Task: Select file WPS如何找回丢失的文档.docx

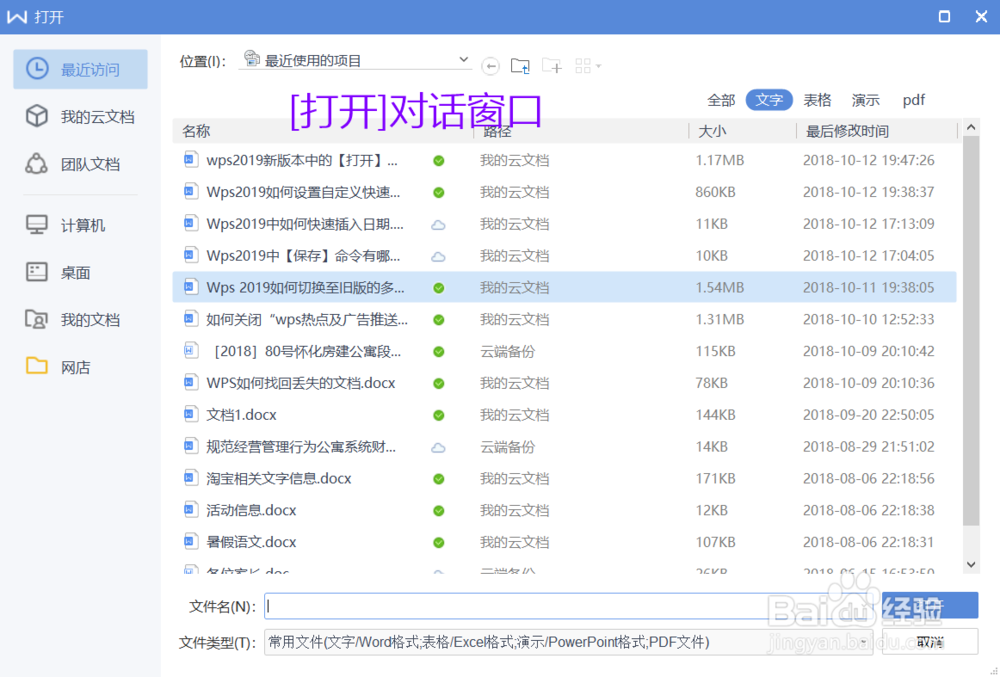Action: (x=564, y=383)
